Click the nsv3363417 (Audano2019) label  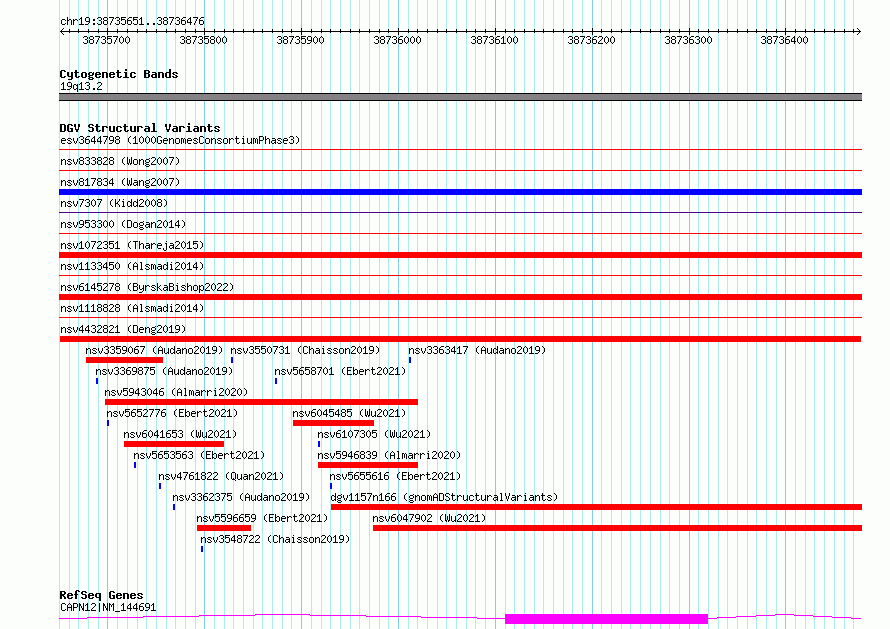(x=477, y=350)
